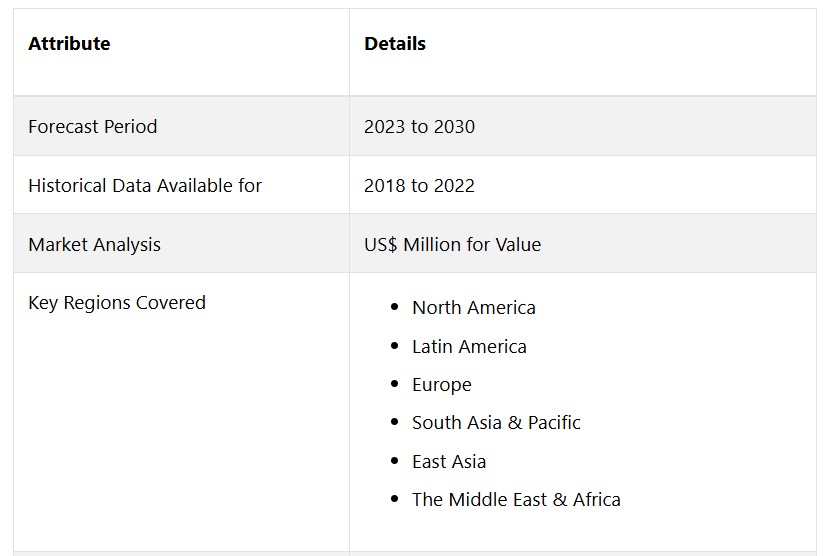Click the bullet beside North America
825x556 pixels.
pyautogui.click(x=395, y=307)
